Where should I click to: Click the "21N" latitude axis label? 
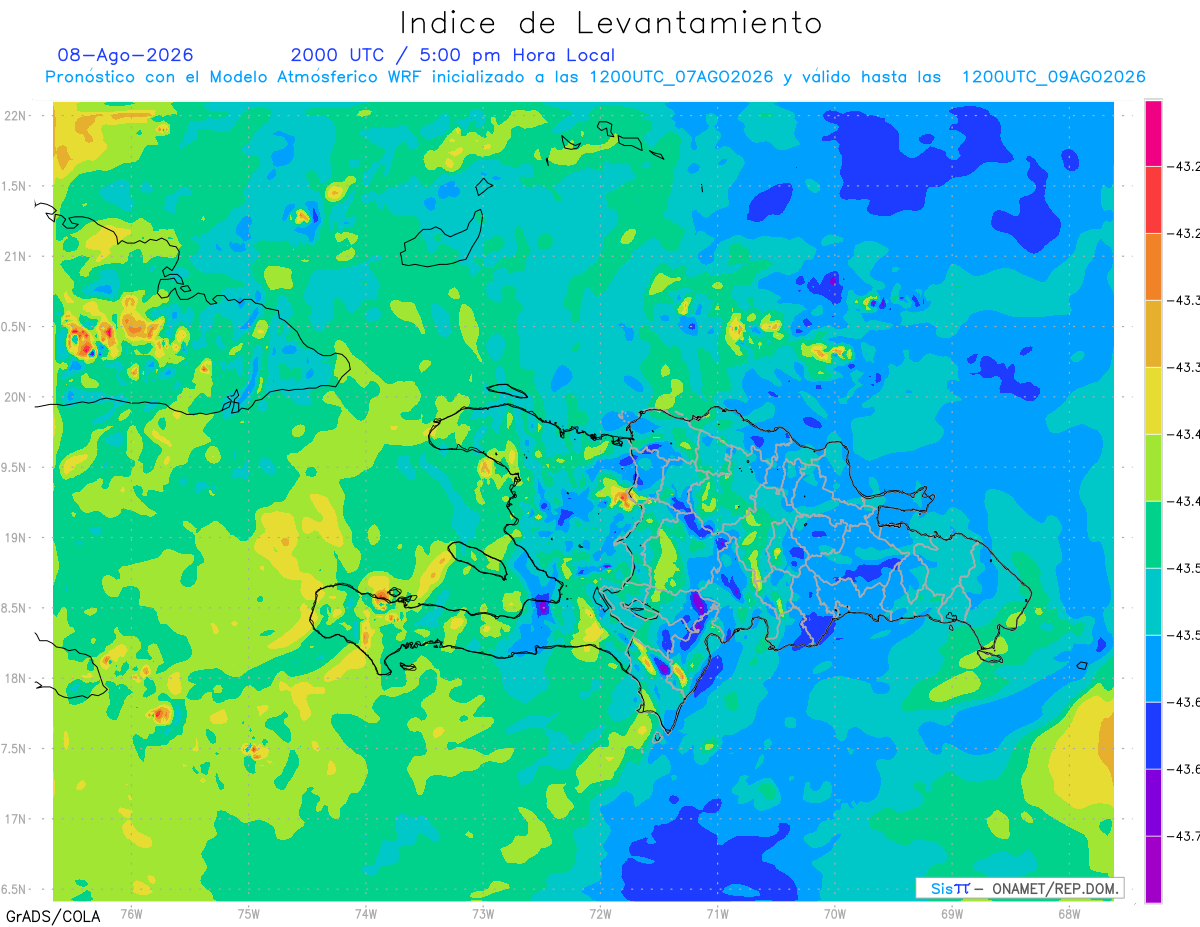pyautogui.click(x=15, y=256)
